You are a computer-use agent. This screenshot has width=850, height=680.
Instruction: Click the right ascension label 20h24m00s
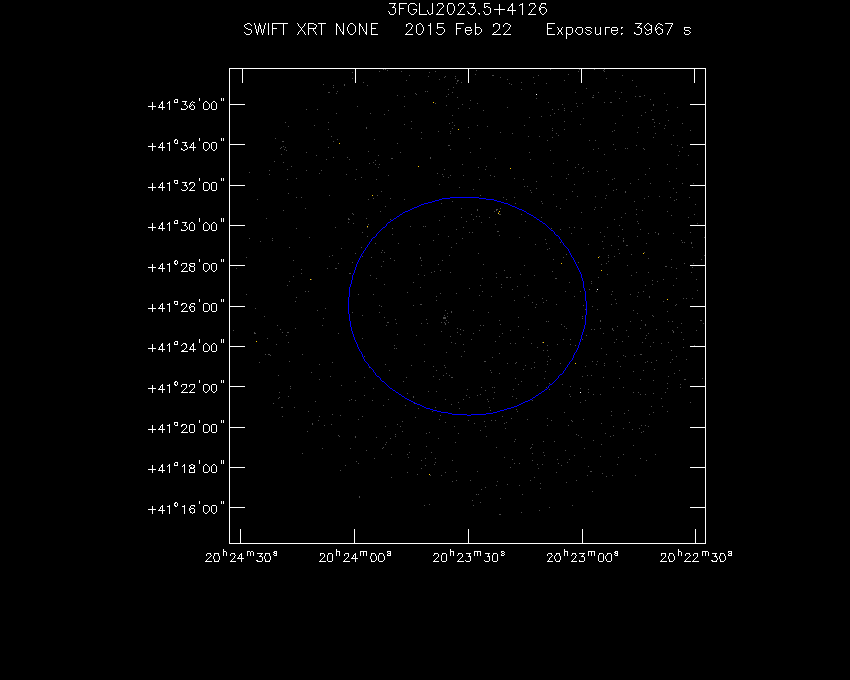355,557
